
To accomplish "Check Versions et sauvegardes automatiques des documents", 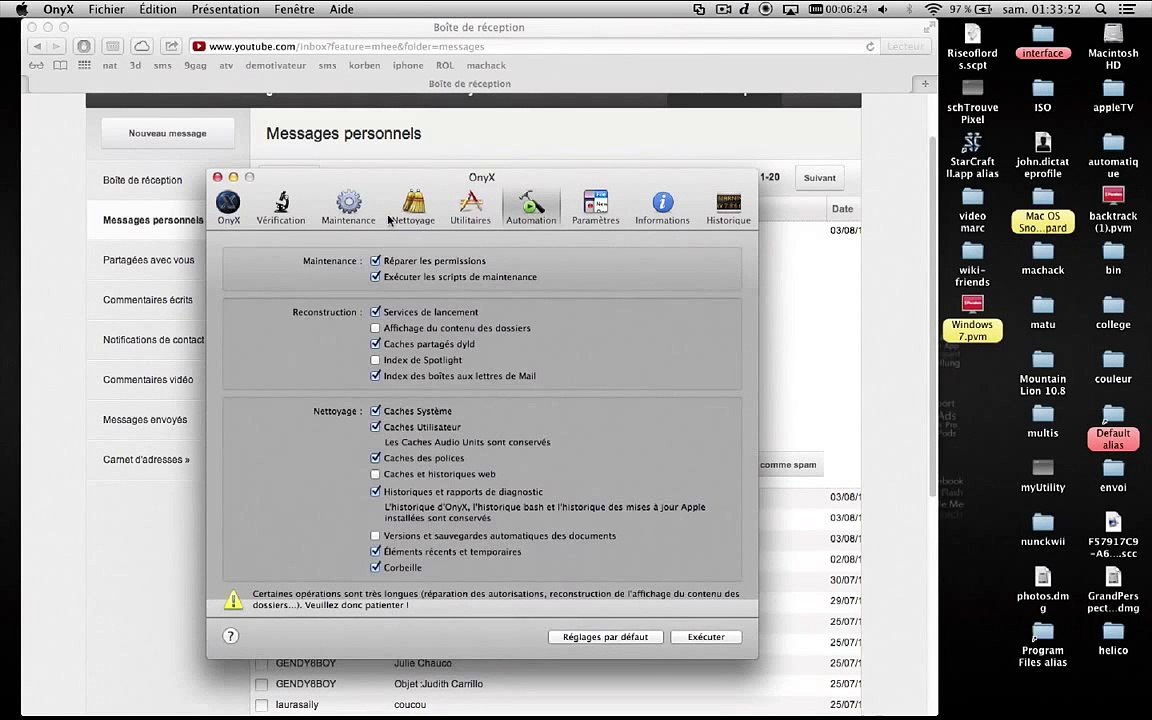I will [x=375, y=536].
